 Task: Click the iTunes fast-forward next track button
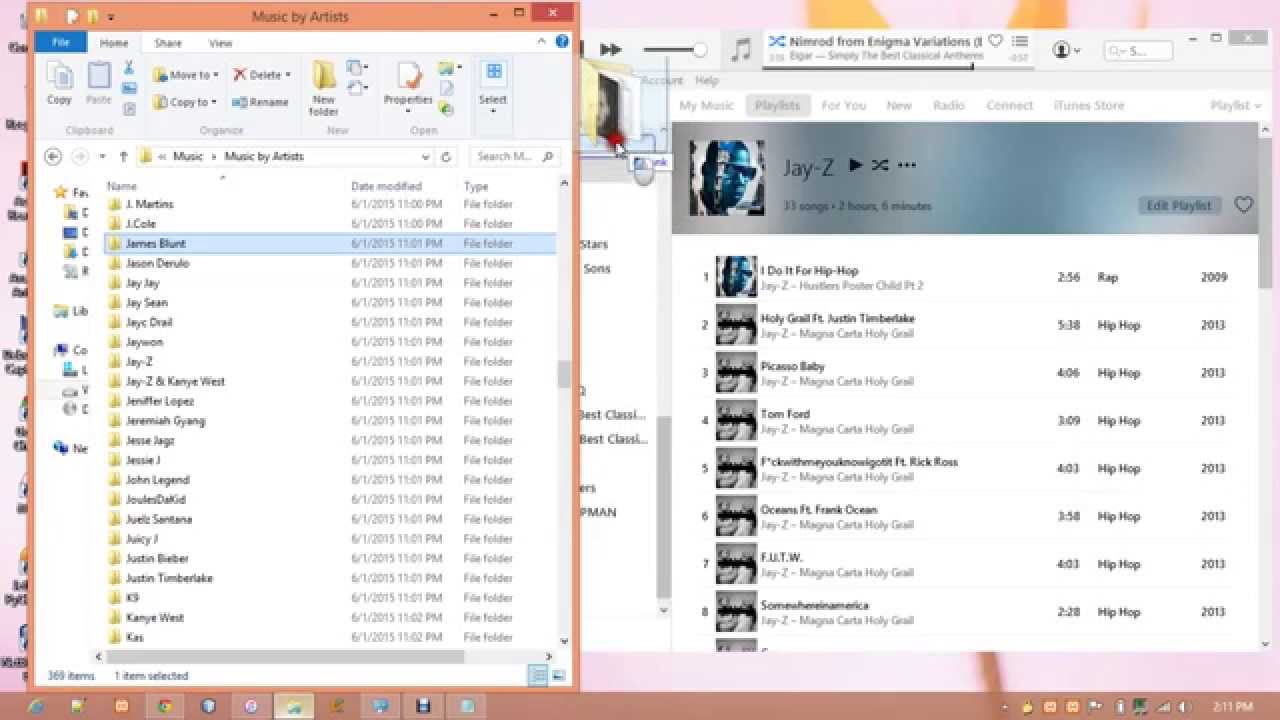(x=610, y=49)
